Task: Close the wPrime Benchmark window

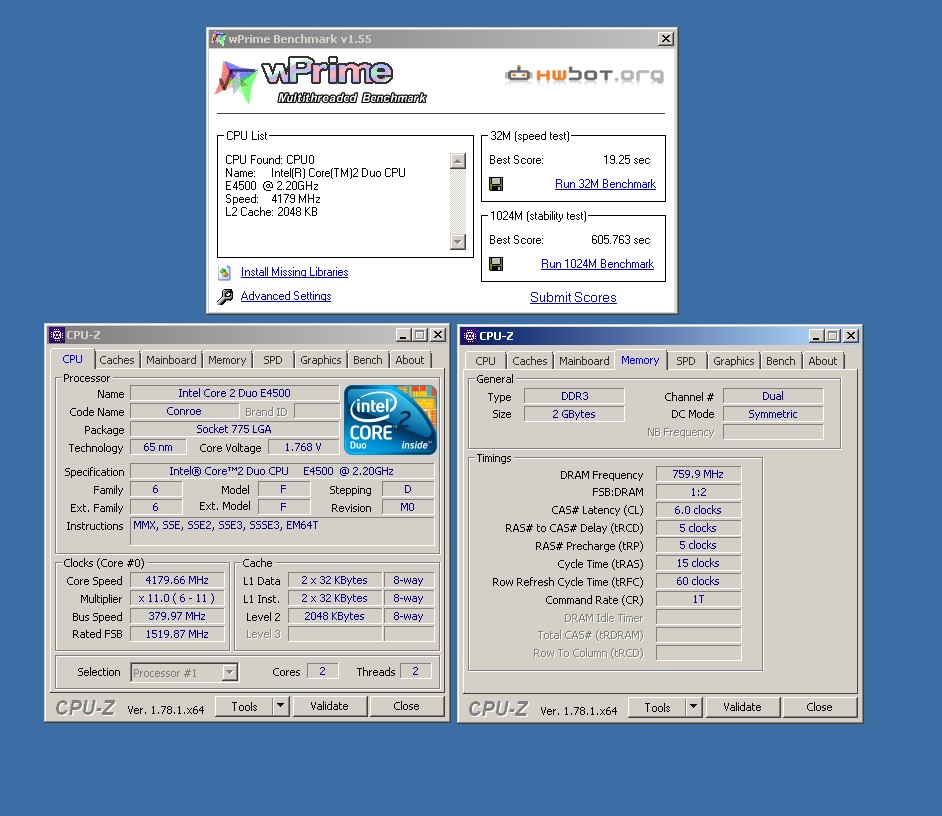Action: coord(666,38)
